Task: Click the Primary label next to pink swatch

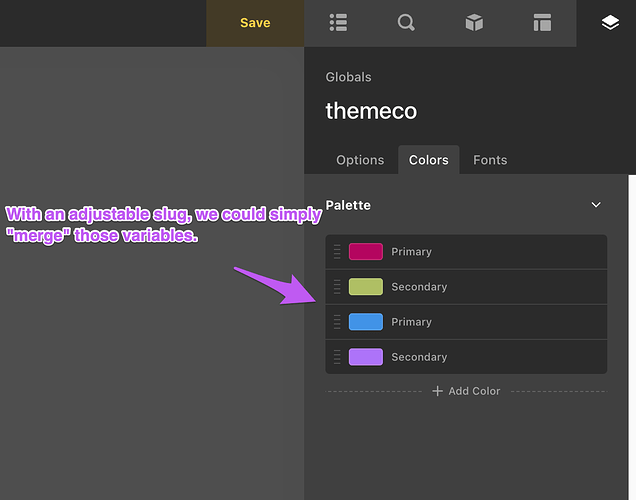Action: click(411, 252)
